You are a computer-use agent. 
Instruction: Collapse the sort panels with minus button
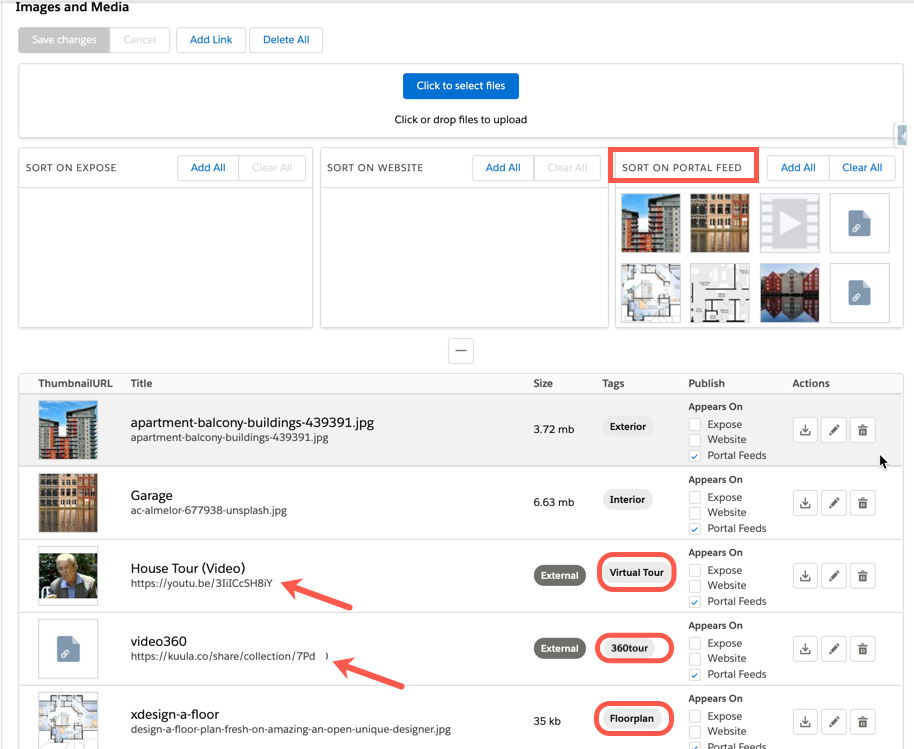coord(460,351)
